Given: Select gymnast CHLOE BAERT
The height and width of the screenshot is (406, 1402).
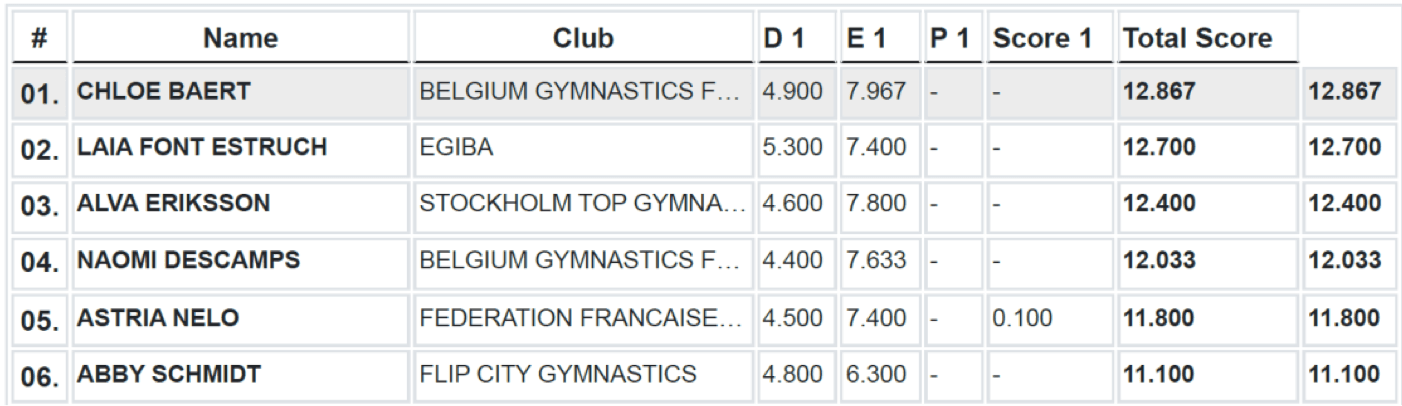Looking at the screenshot, I should [x=165, y=92].
